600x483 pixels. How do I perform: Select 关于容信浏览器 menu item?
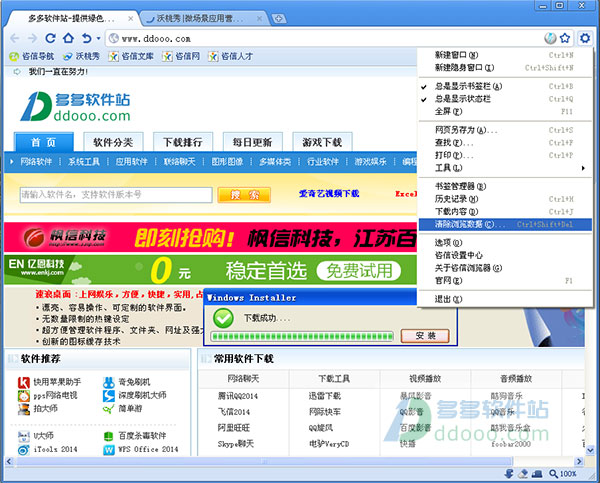tap(505, 268)
